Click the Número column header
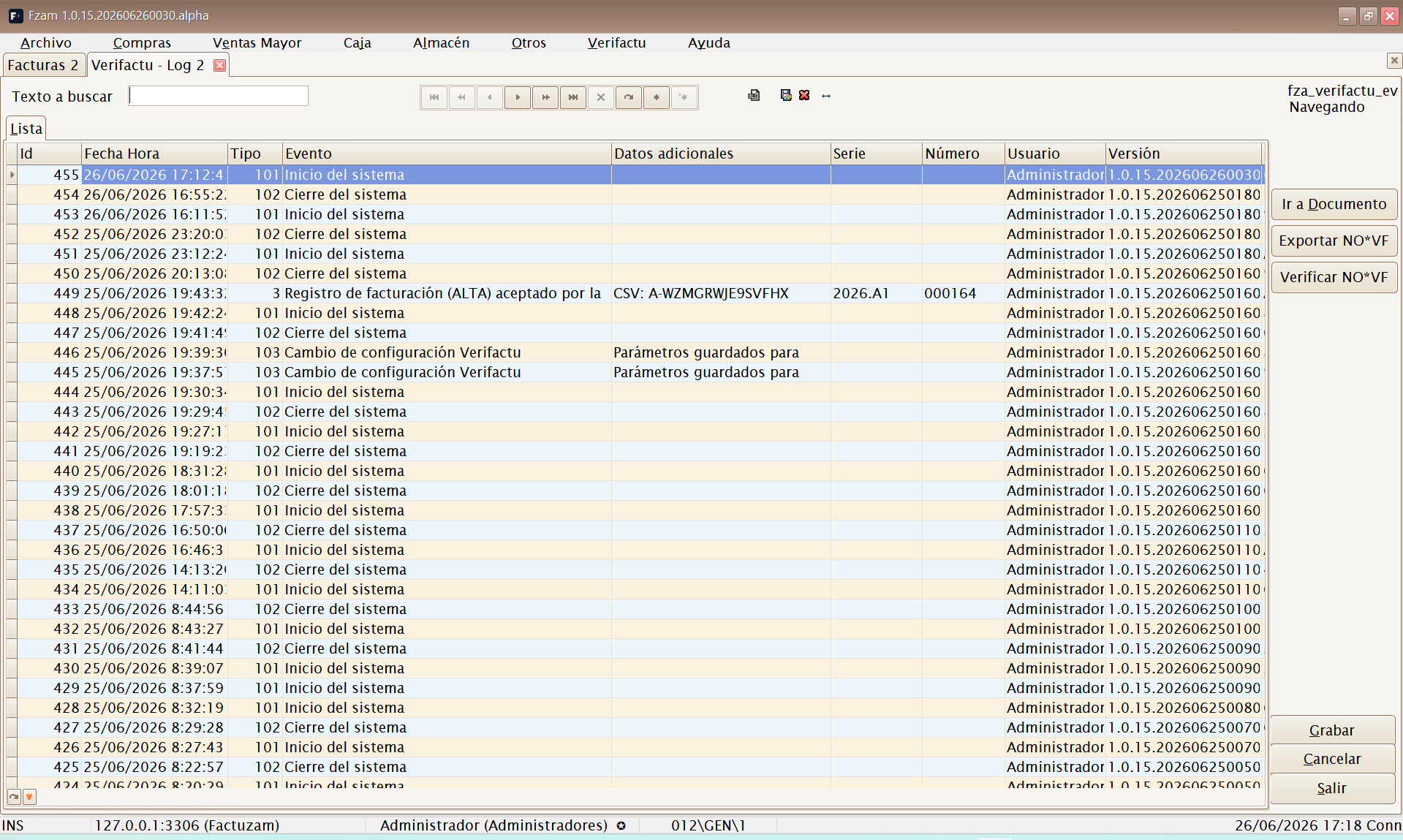 point(964,154)
